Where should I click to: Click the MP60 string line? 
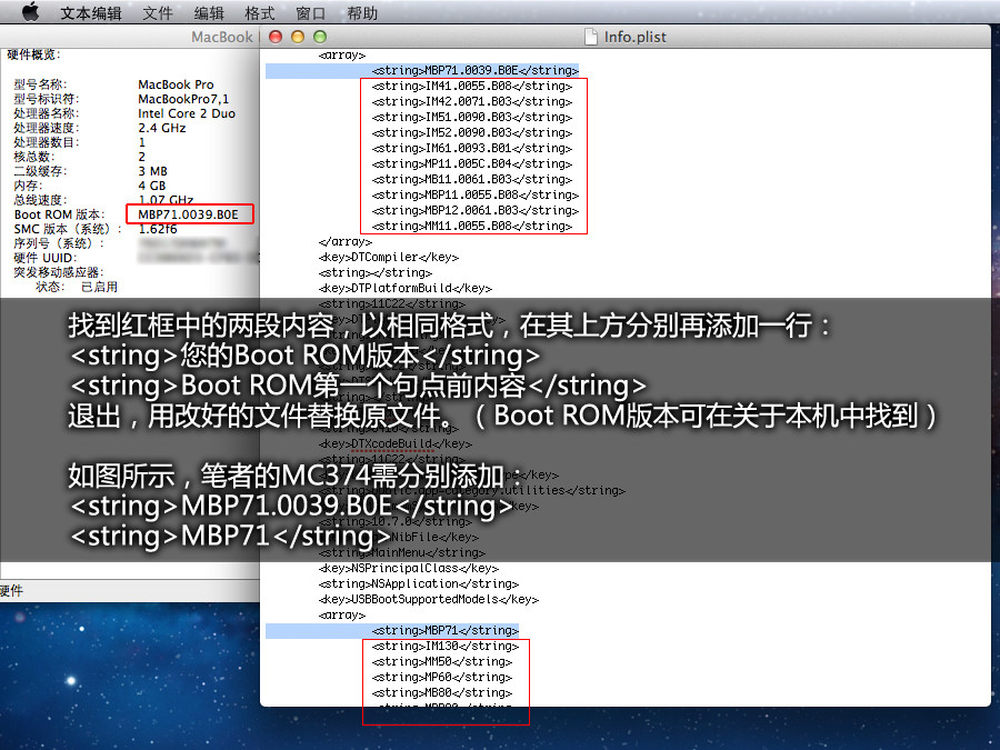click(442, 677)
